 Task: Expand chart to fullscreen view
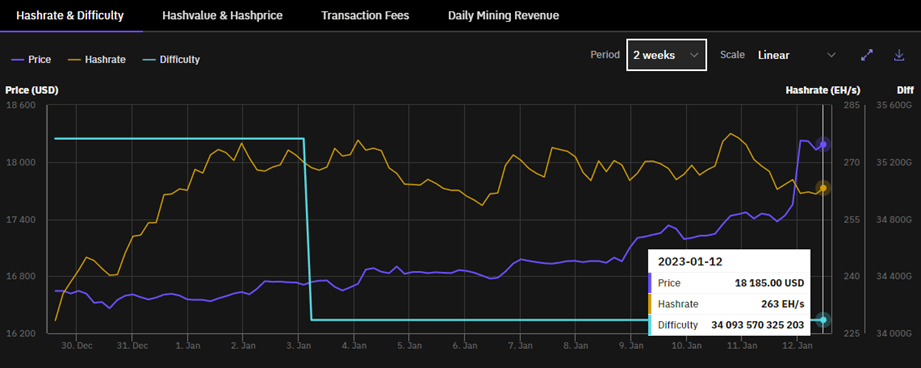coord(867,55)
